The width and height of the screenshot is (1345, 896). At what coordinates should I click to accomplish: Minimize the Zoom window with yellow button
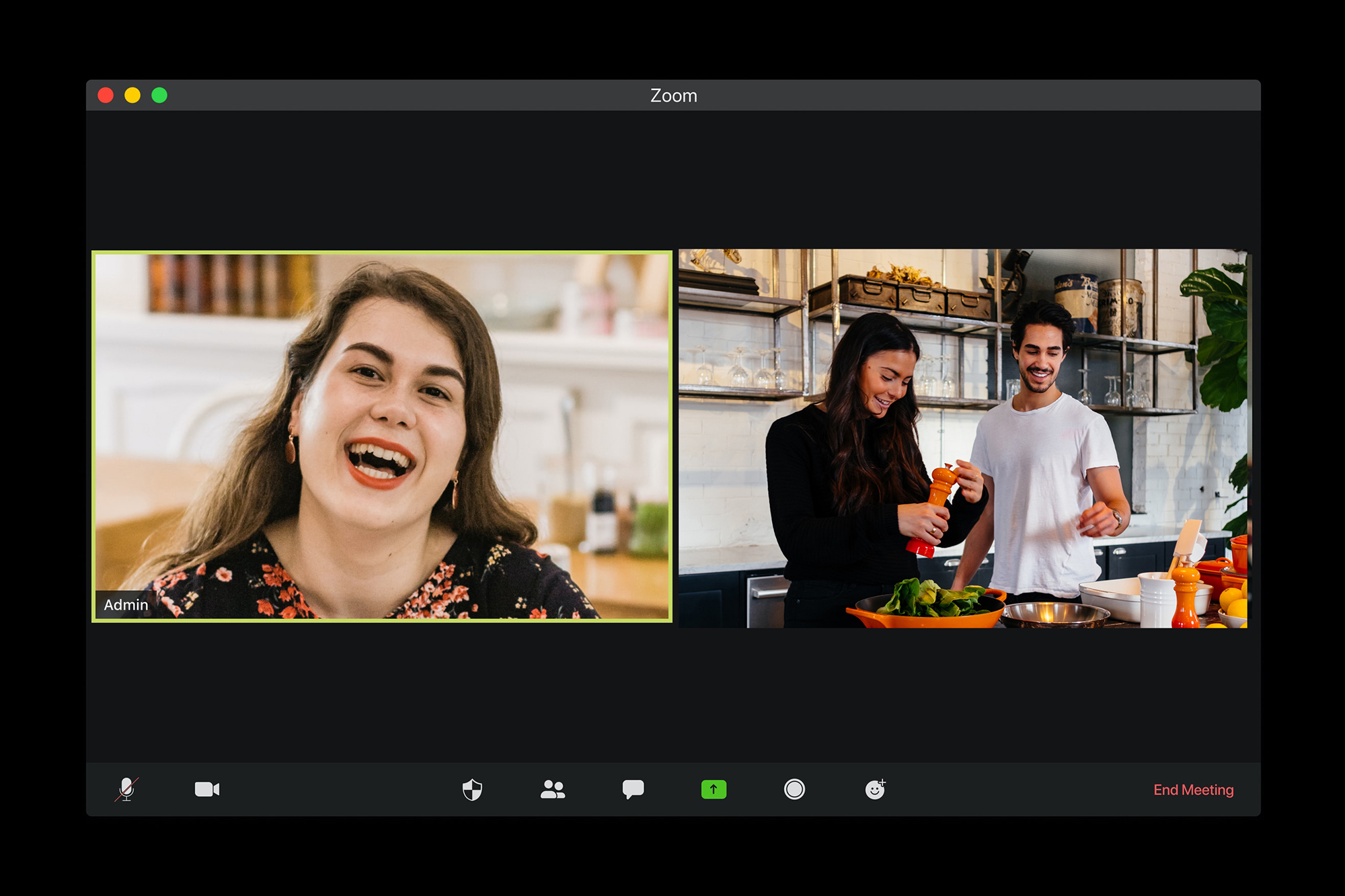132,95
